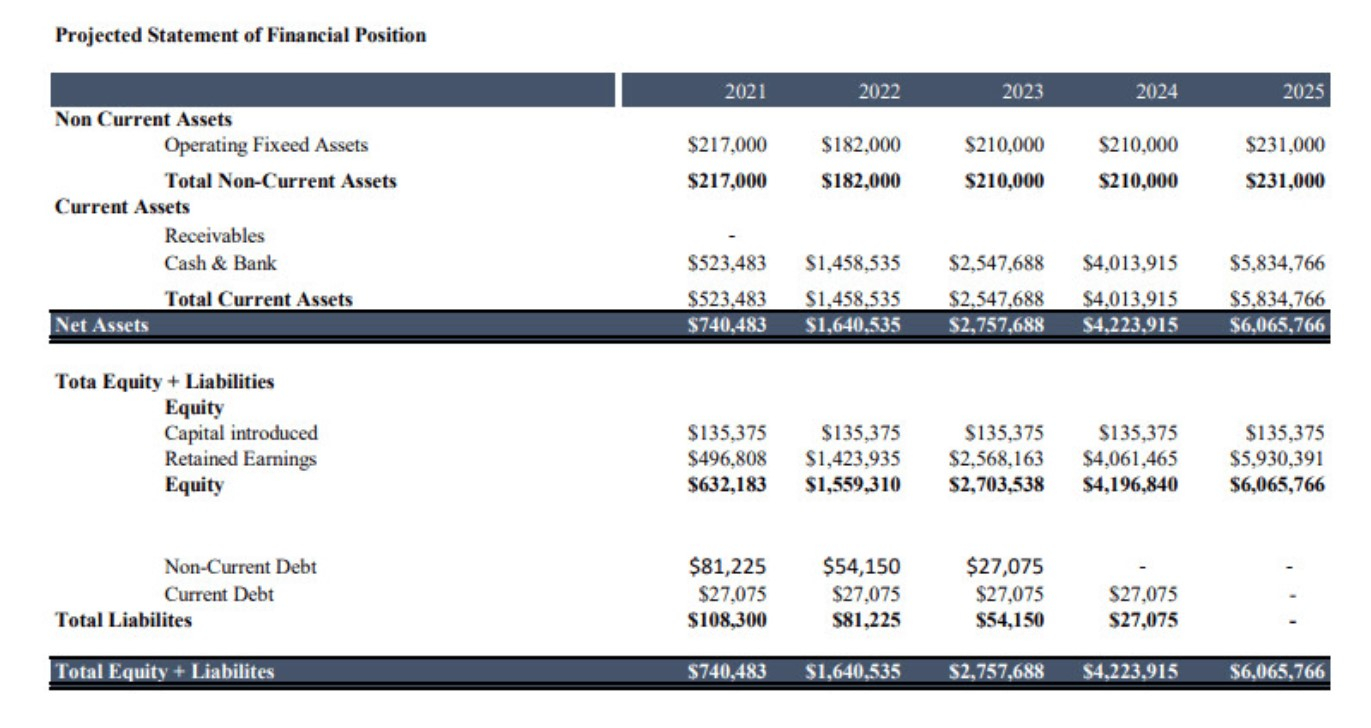Click the Non-Current Debt value $54,150 for 2022
This screenshot has width=1371, height=728.
pos(861,567)
